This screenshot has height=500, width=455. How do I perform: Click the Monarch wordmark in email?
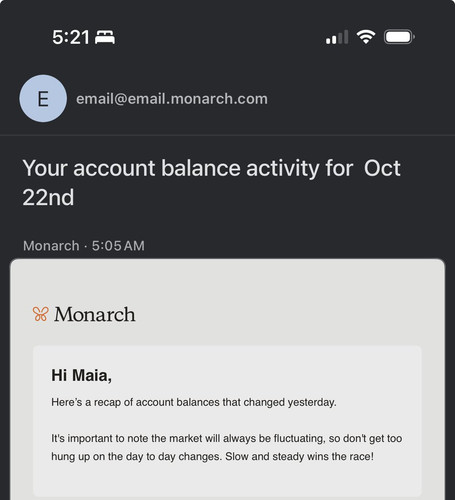coord(95,314)
